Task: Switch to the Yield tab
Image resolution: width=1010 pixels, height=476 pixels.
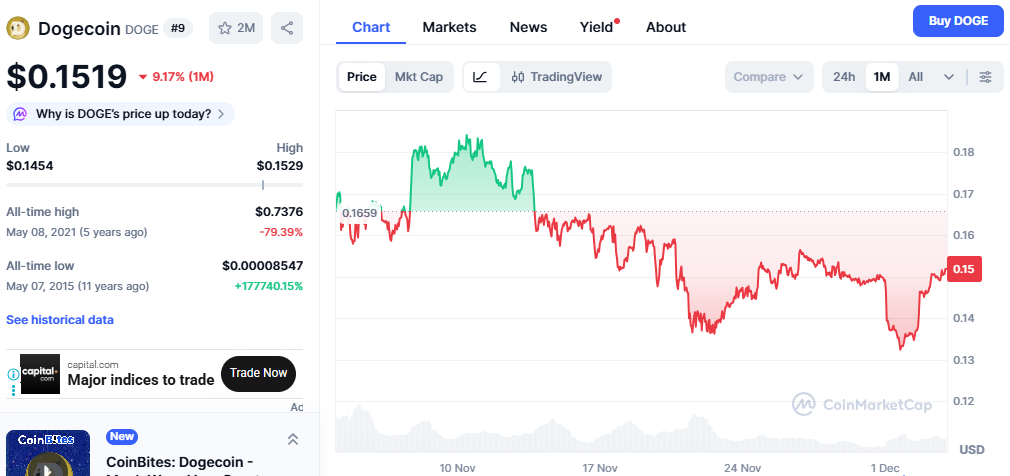Action: (597, 27)
